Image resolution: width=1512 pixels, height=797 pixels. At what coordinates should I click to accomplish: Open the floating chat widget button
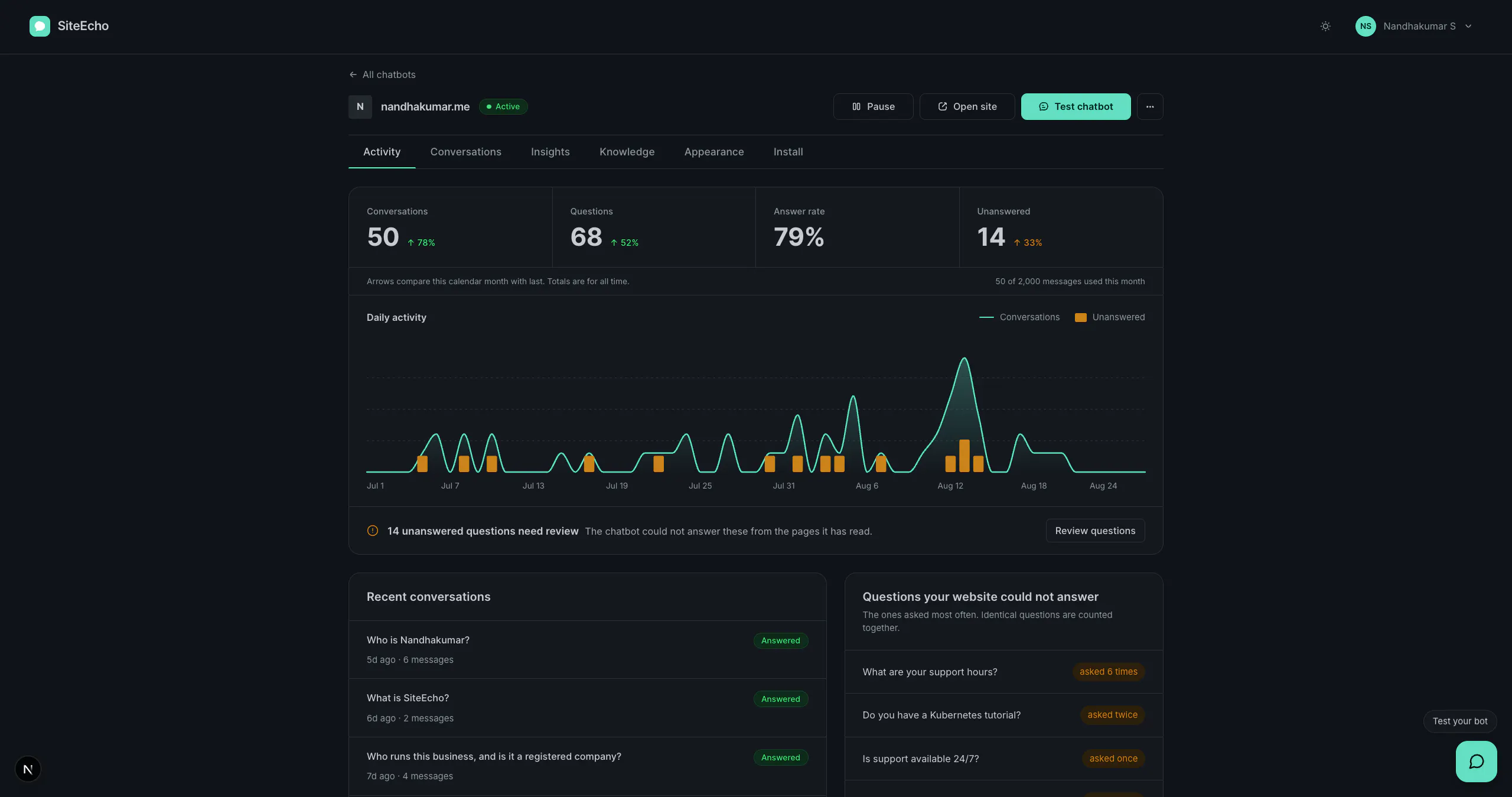click(x=1476, y=762)
